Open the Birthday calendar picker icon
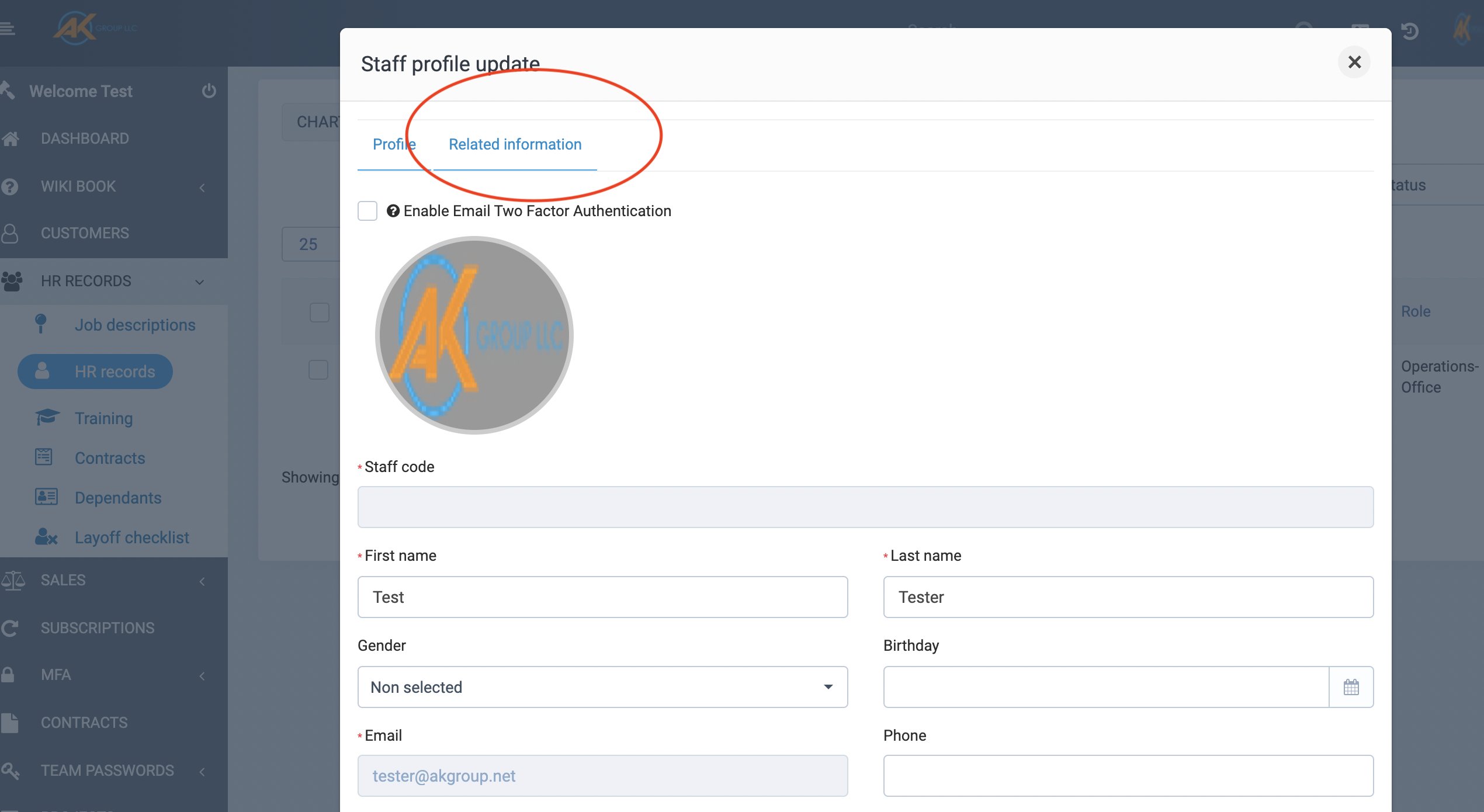The image size is (1484, 812). (1351, 687)
